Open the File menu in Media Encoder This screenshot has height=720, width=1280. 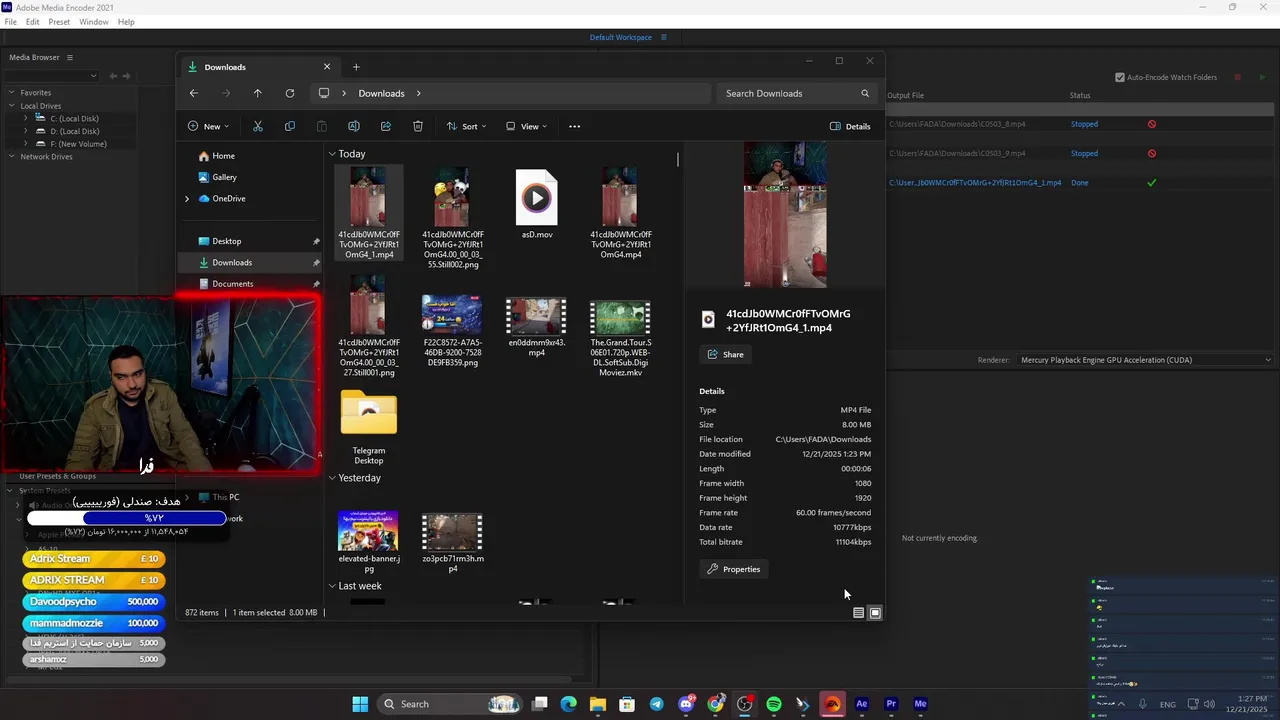(x=11, y=22)
